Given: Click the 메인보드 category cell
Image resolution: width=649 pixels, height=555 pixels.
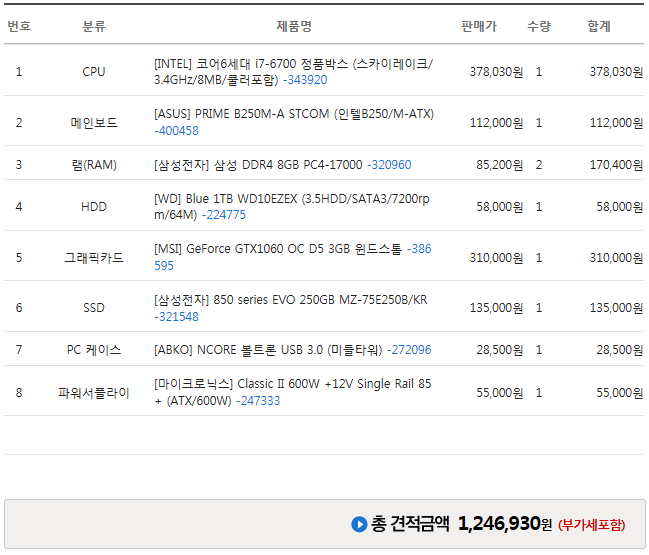Looking at the screenshot, I should pyautogui.click(x=94, y=123).
